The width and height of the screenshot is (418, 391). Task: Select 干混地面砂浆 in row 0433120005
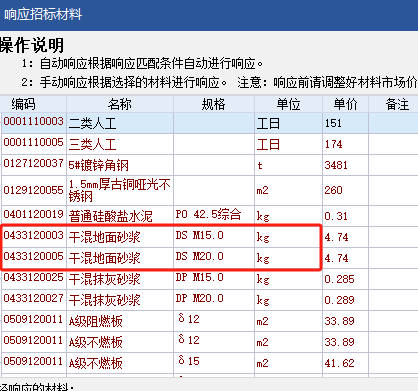click(x=120, y=258)
